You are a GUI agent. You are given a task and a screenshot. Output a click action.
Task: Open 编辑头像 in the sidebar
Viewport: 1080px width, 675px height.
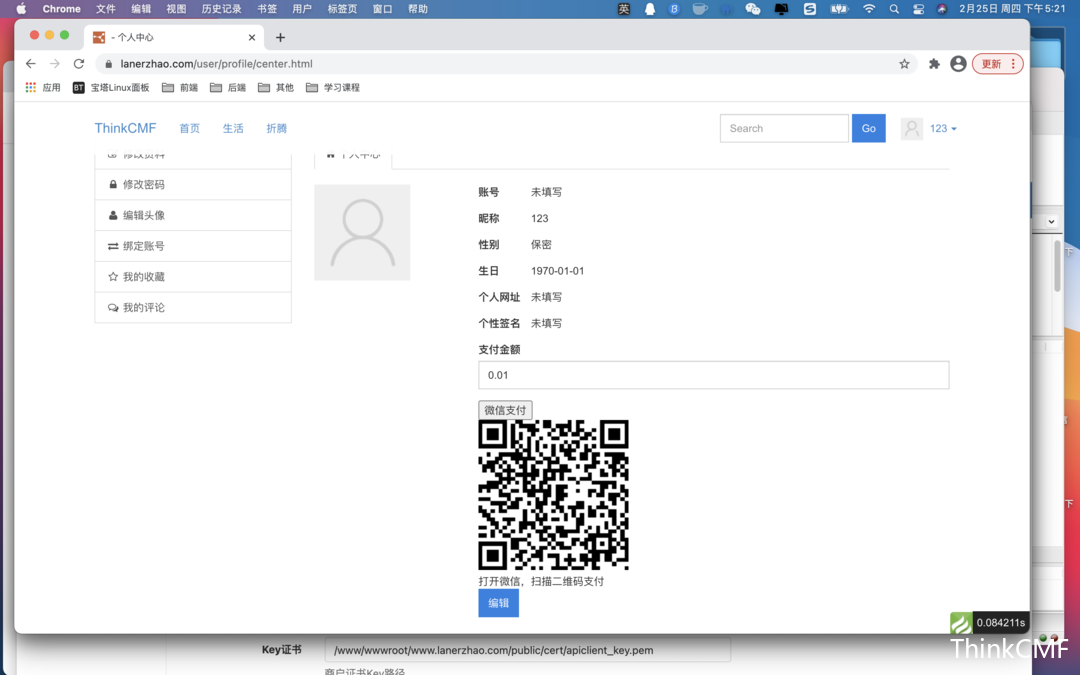[193, 216]
